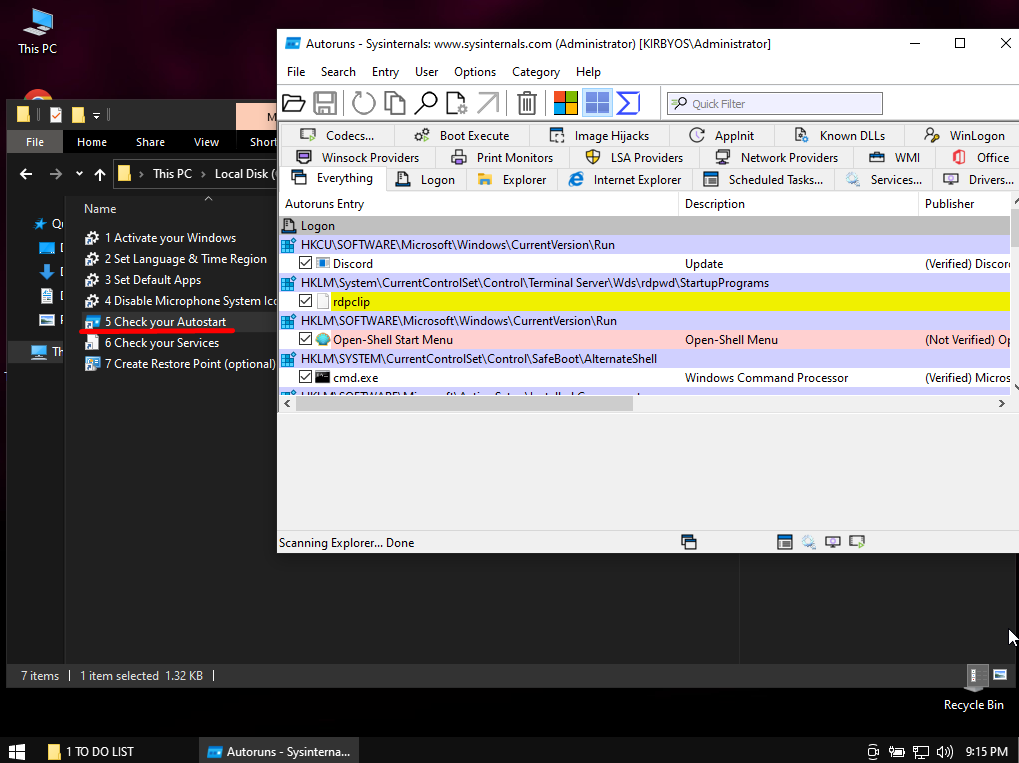Select the HKCU CurrentVersion\Run registry row
Image resolution: width=1019 pixels, height=763 pixels.
[x=645, y=245]
